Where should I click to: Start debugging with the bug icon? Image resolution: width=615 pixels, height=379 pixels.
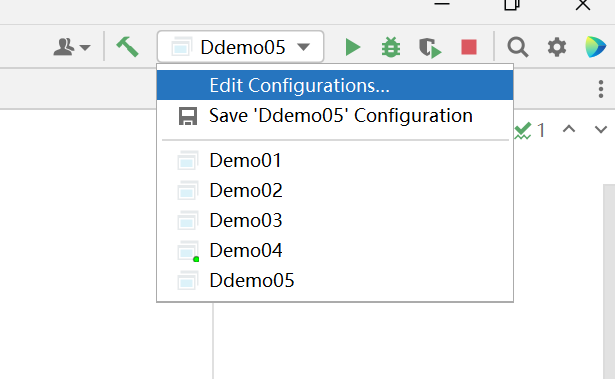391,47
